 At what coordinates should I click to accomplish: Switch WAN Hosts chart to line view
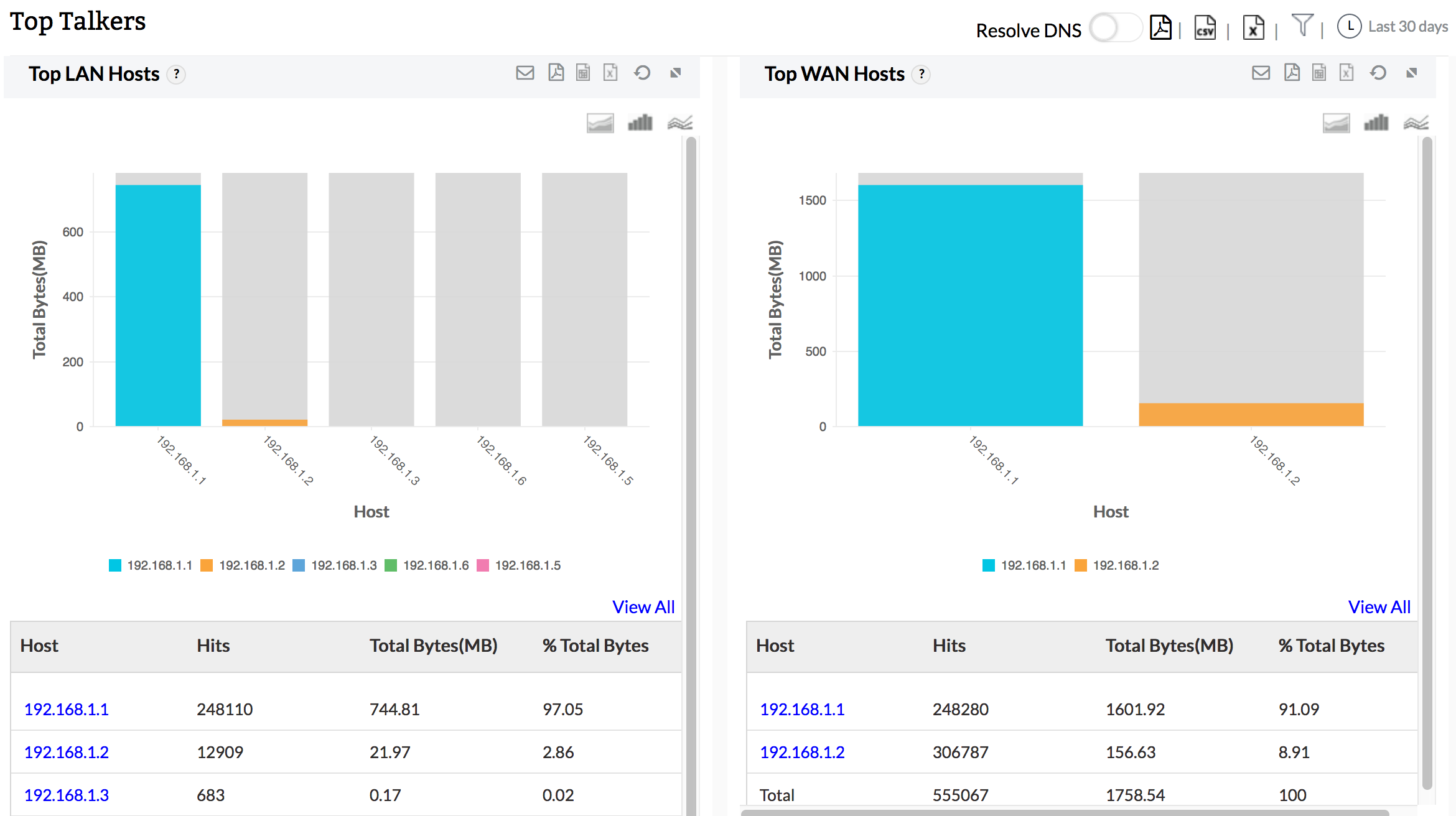coord(1416,123)
